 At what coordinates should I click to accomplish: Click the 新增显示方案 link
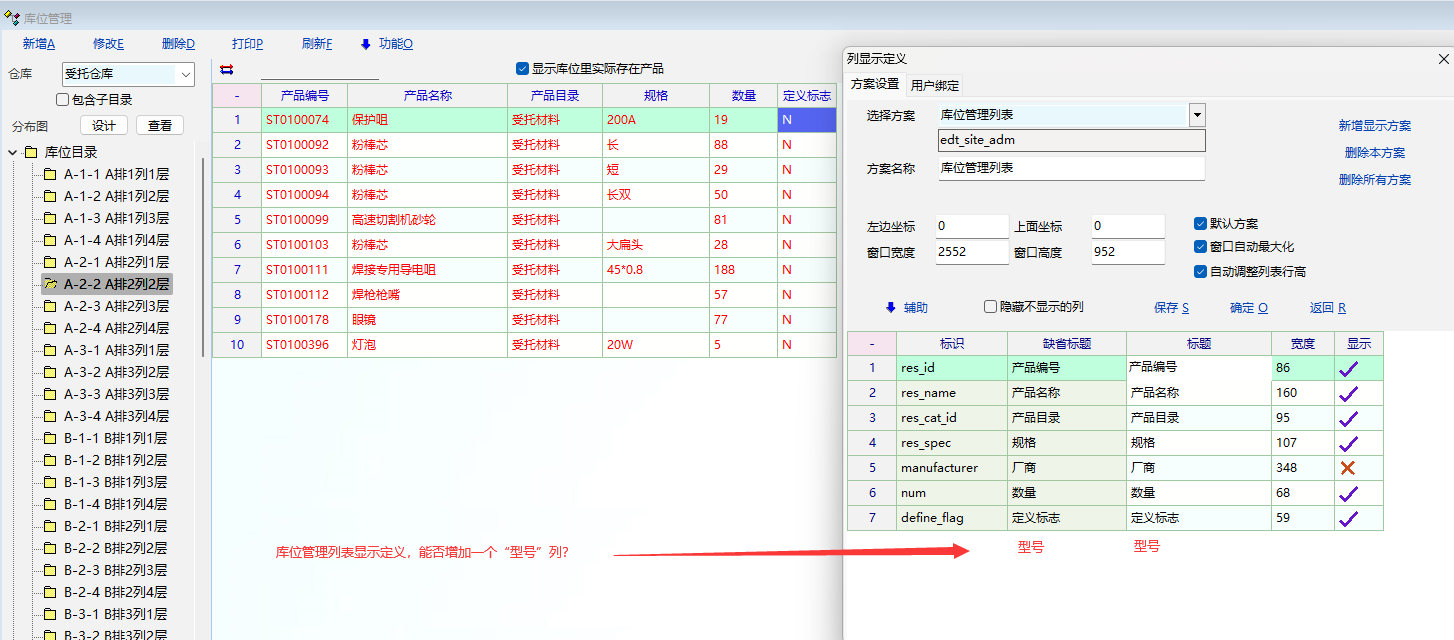click(1374, 126)
